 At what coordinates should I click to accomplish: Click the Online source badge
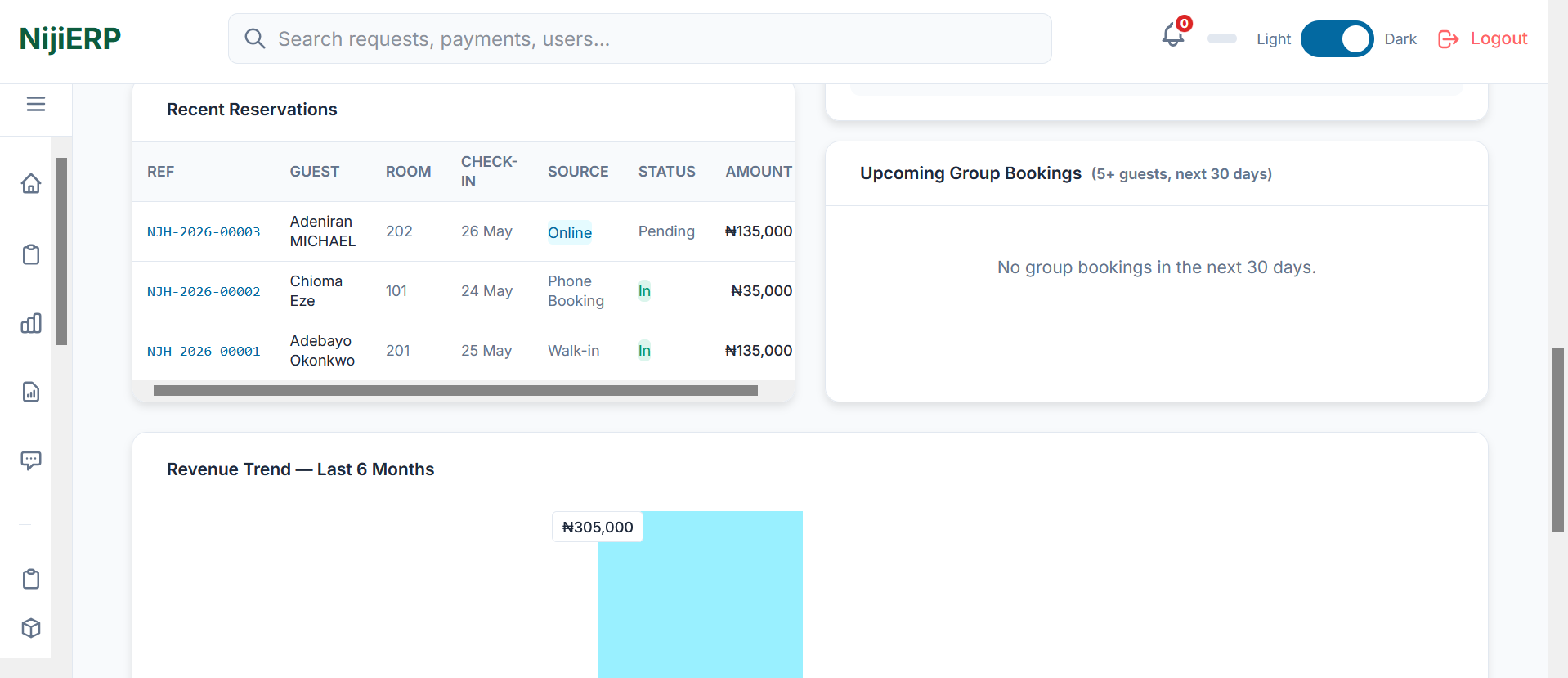570,232
